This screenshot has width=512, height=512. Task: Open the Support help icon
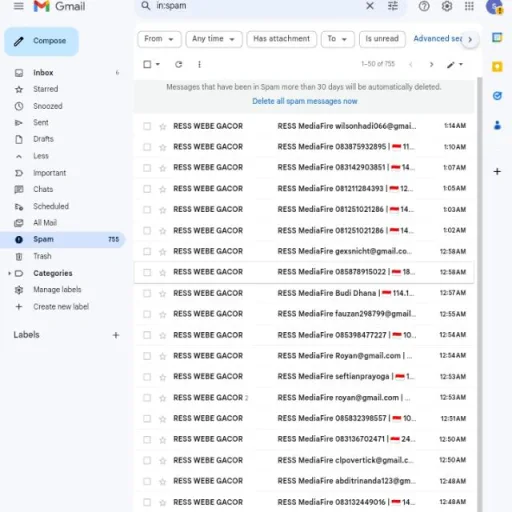[x=424, y=6]
